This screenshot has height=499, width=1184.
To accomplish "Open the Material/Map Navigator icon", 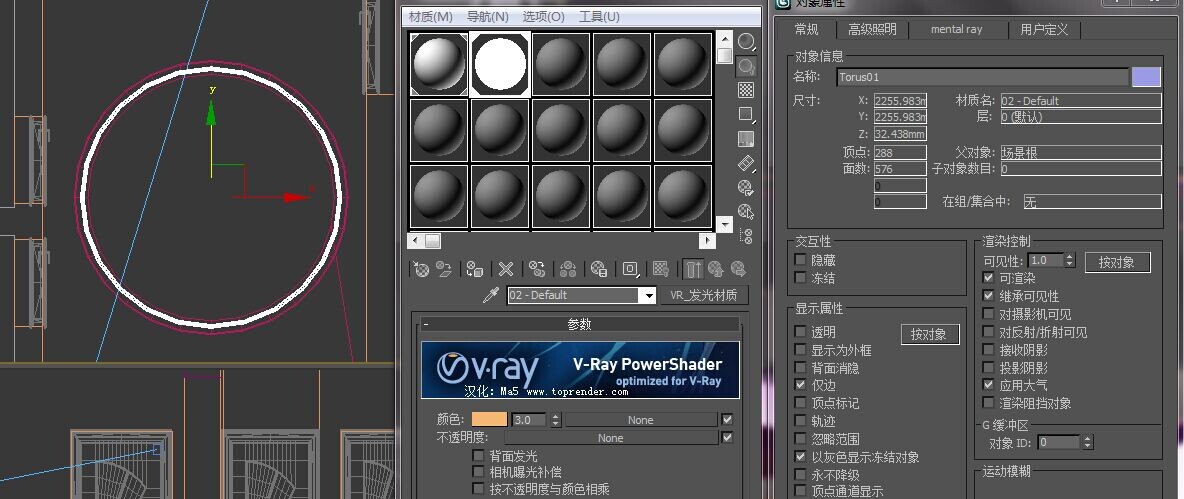I will [746, 236].
